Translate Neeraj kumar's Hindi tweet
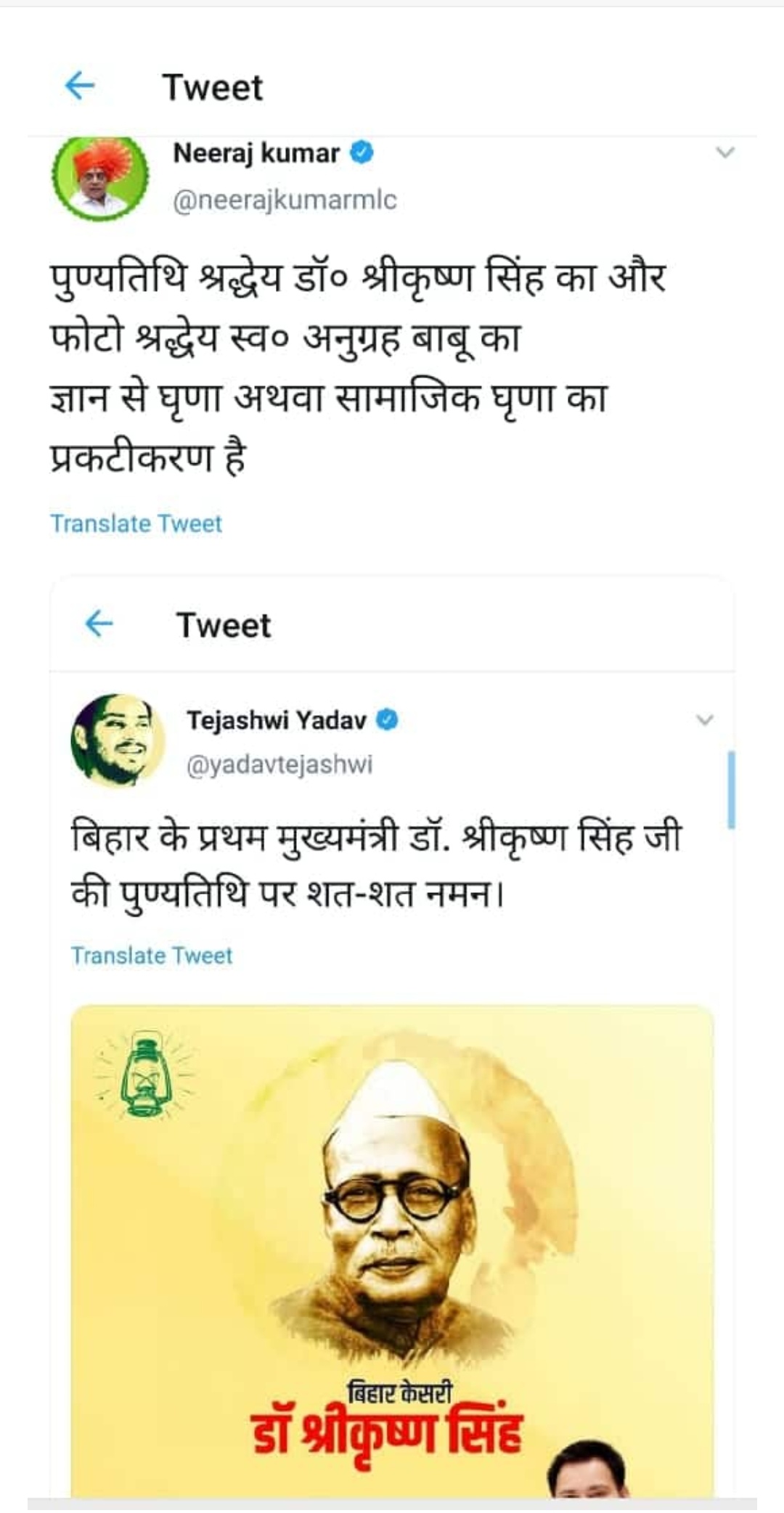The width and height of the screenshot is (784, 1513). coord(136,523)
